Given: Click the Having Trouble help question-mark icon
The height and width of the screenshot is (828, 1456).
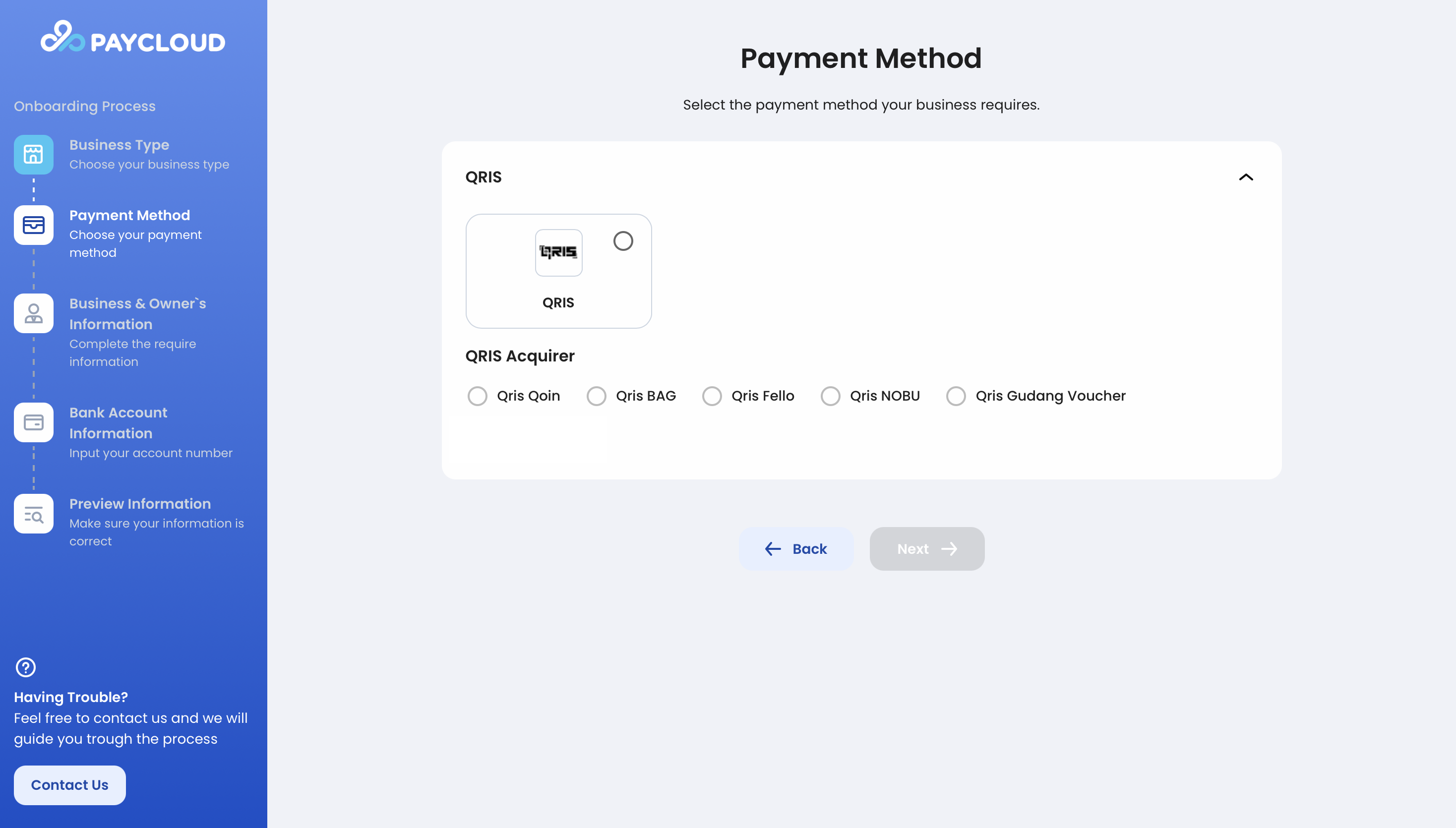Looking at the screenshot, I should click(x=25, y=666).
